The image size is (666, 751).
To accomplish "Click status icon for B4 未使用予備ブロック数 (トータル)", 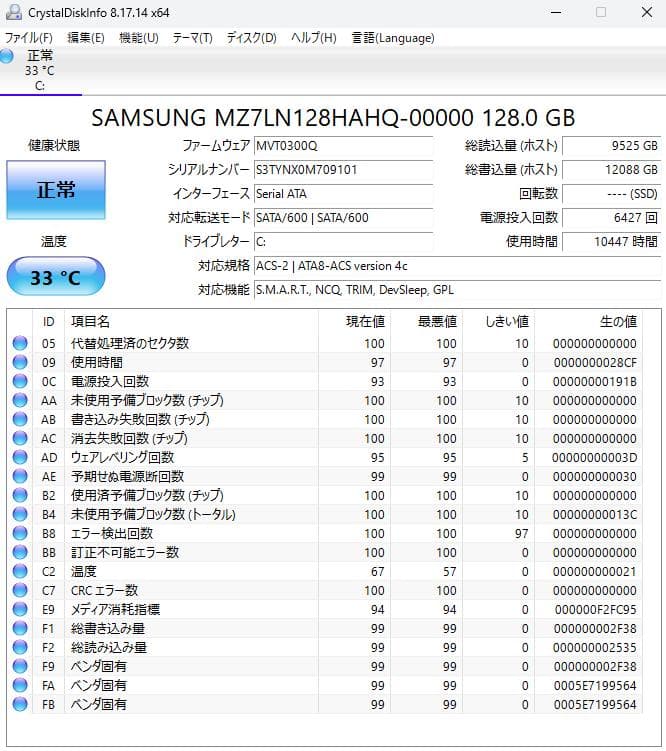I will (x=20, y=514).
